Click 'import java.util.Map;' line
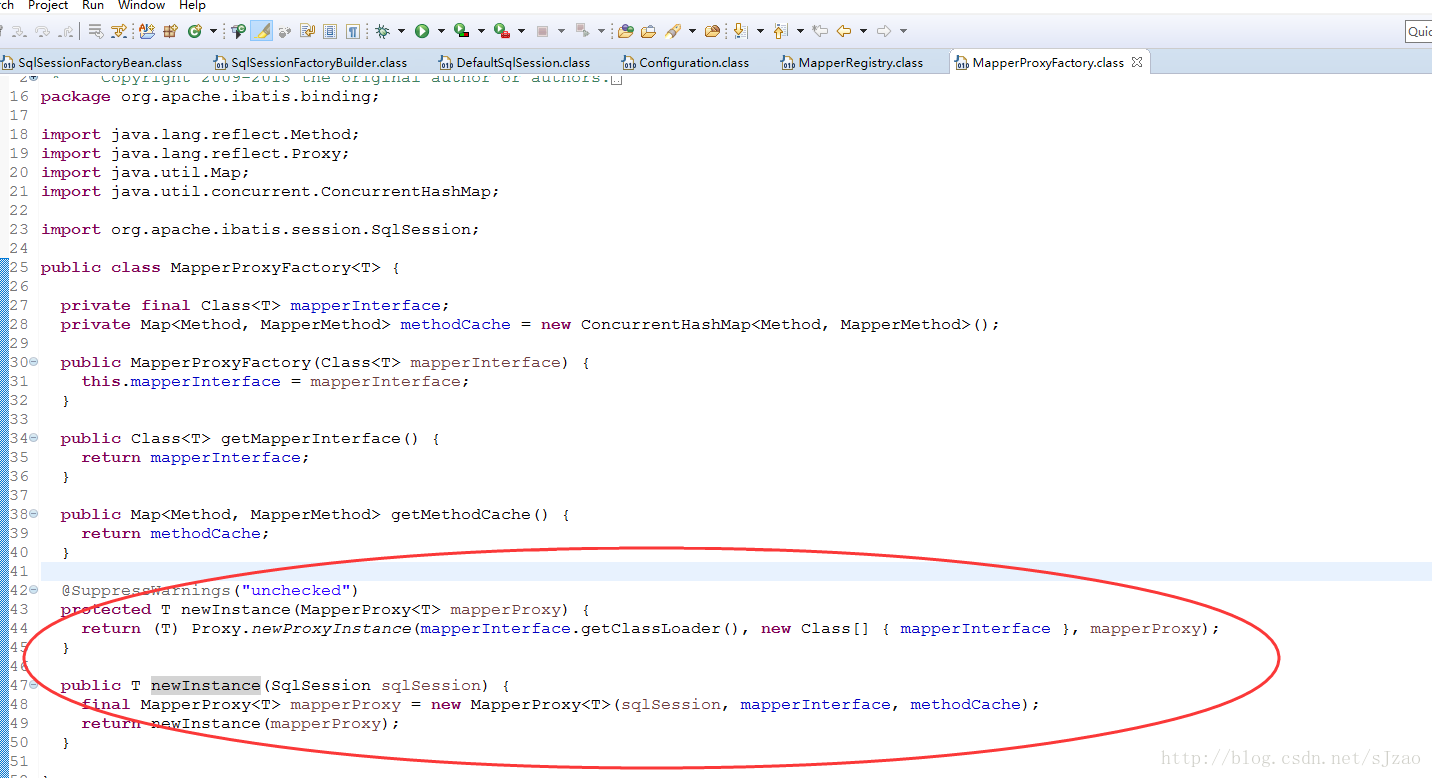 coord(145,173)
